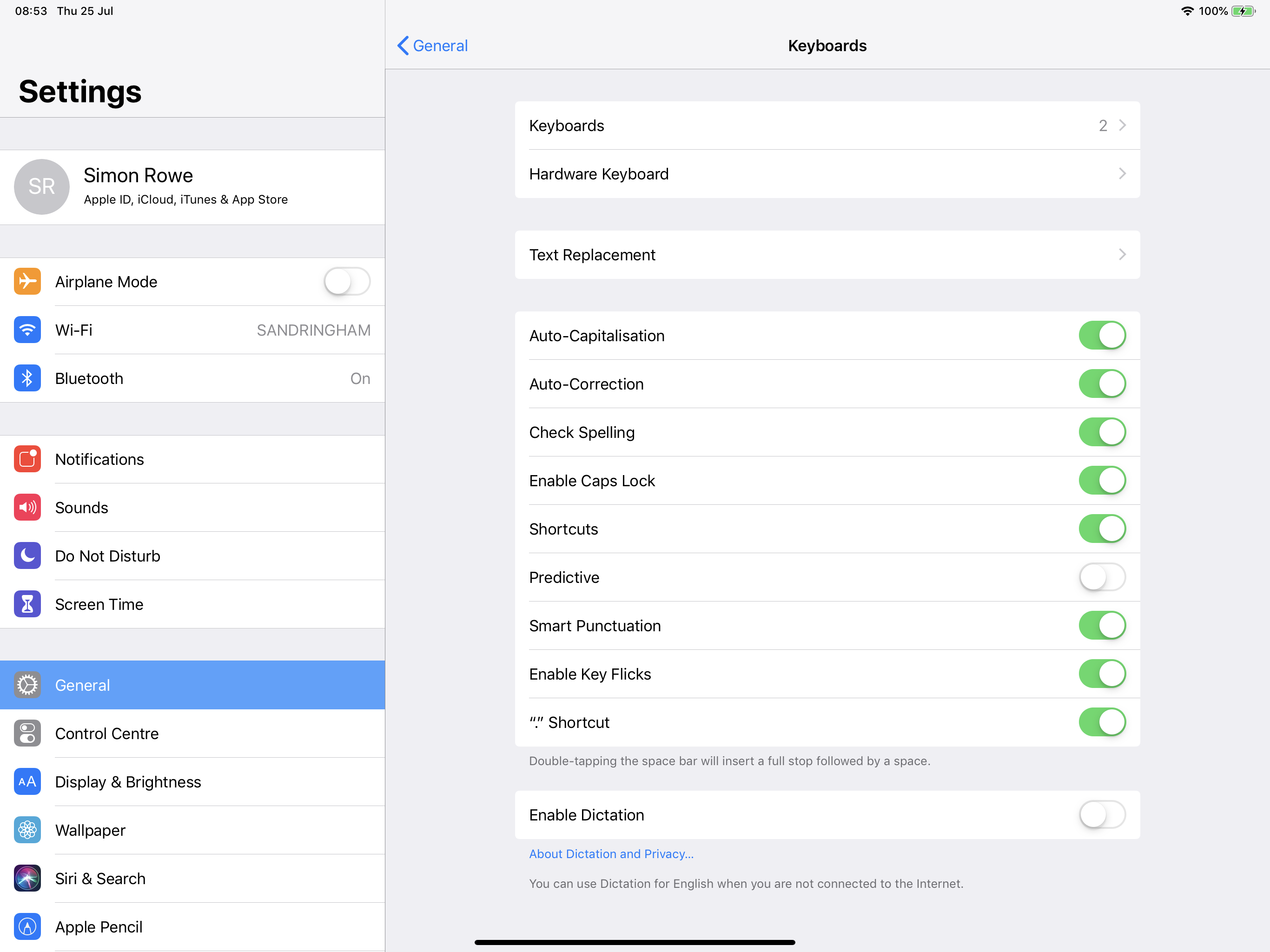Screen dimensions: 1270x952
Task: Tap the Display & Brightness AA icon
Action: point(27,781)
